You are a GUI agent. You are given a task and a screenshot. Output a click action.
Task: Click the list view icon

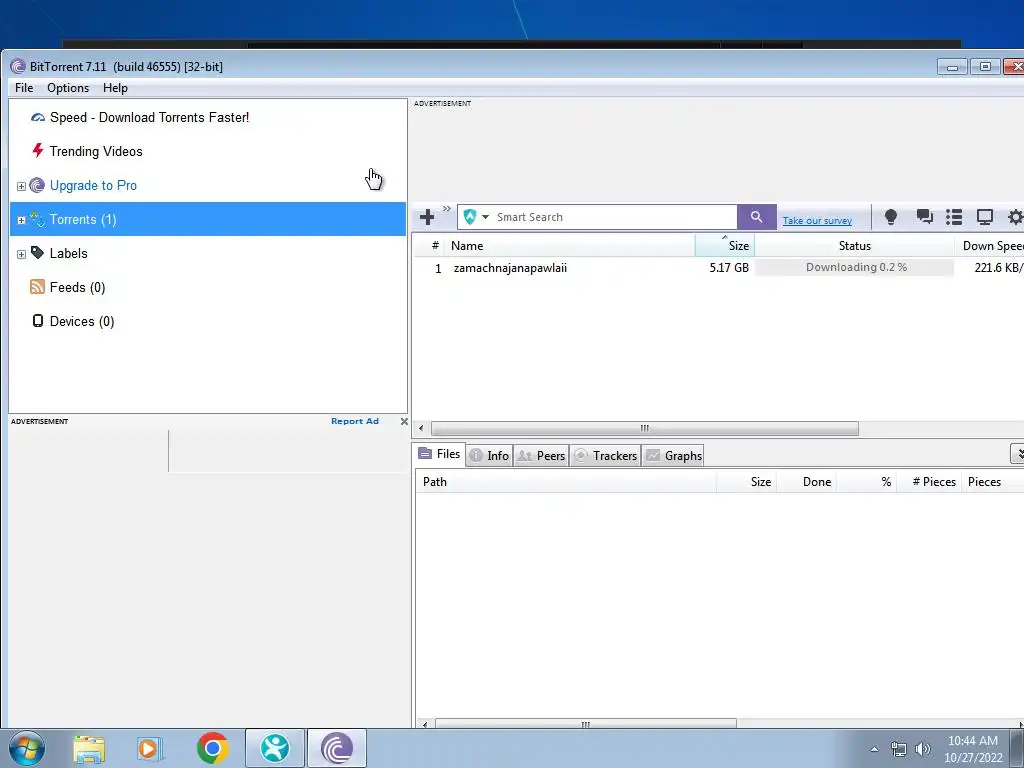[954, 217]
